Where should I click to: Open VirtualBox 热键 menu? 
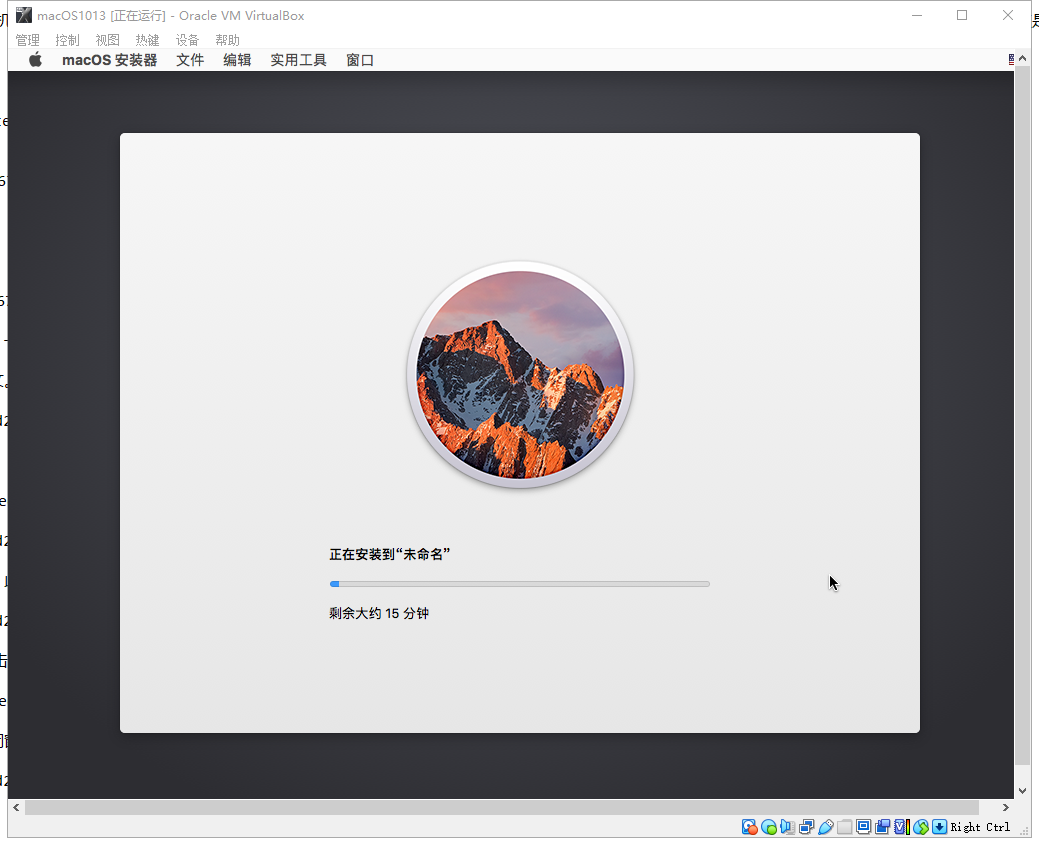[x=147, y=40]
